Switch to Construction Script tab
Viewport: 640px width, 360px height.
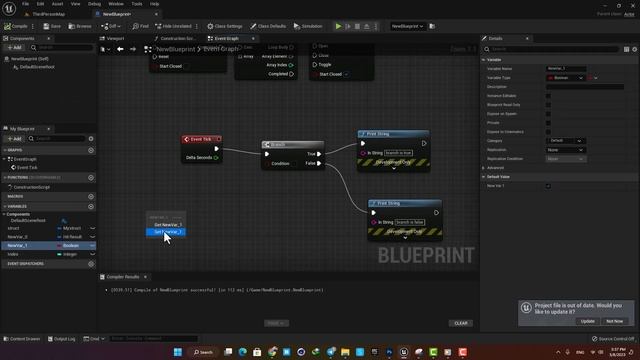coord(176,38)
